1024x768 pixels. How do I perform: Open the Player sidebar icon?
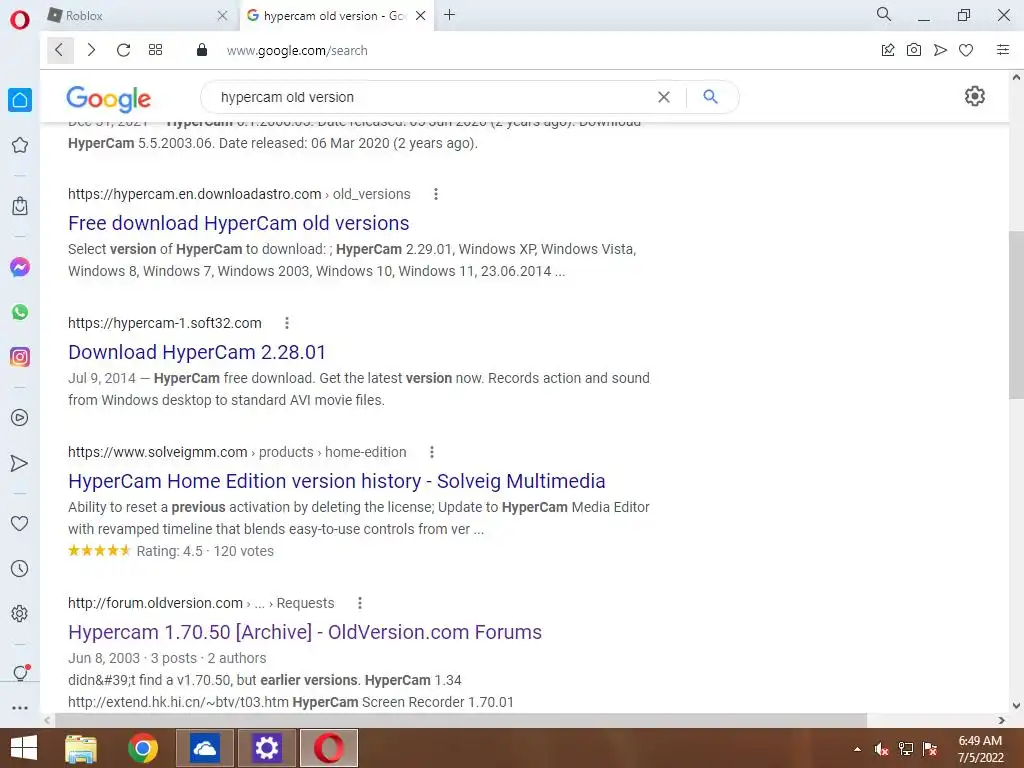pos(20,418)
